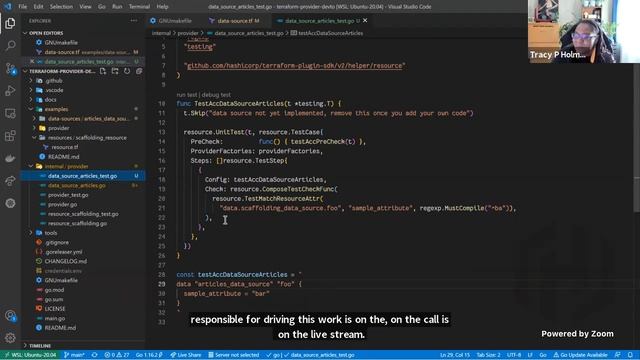This screenshot has width=640, height=360.
Task: Click Ln 29, Col 15 cursor position
Action: click(x=455, y=355)
